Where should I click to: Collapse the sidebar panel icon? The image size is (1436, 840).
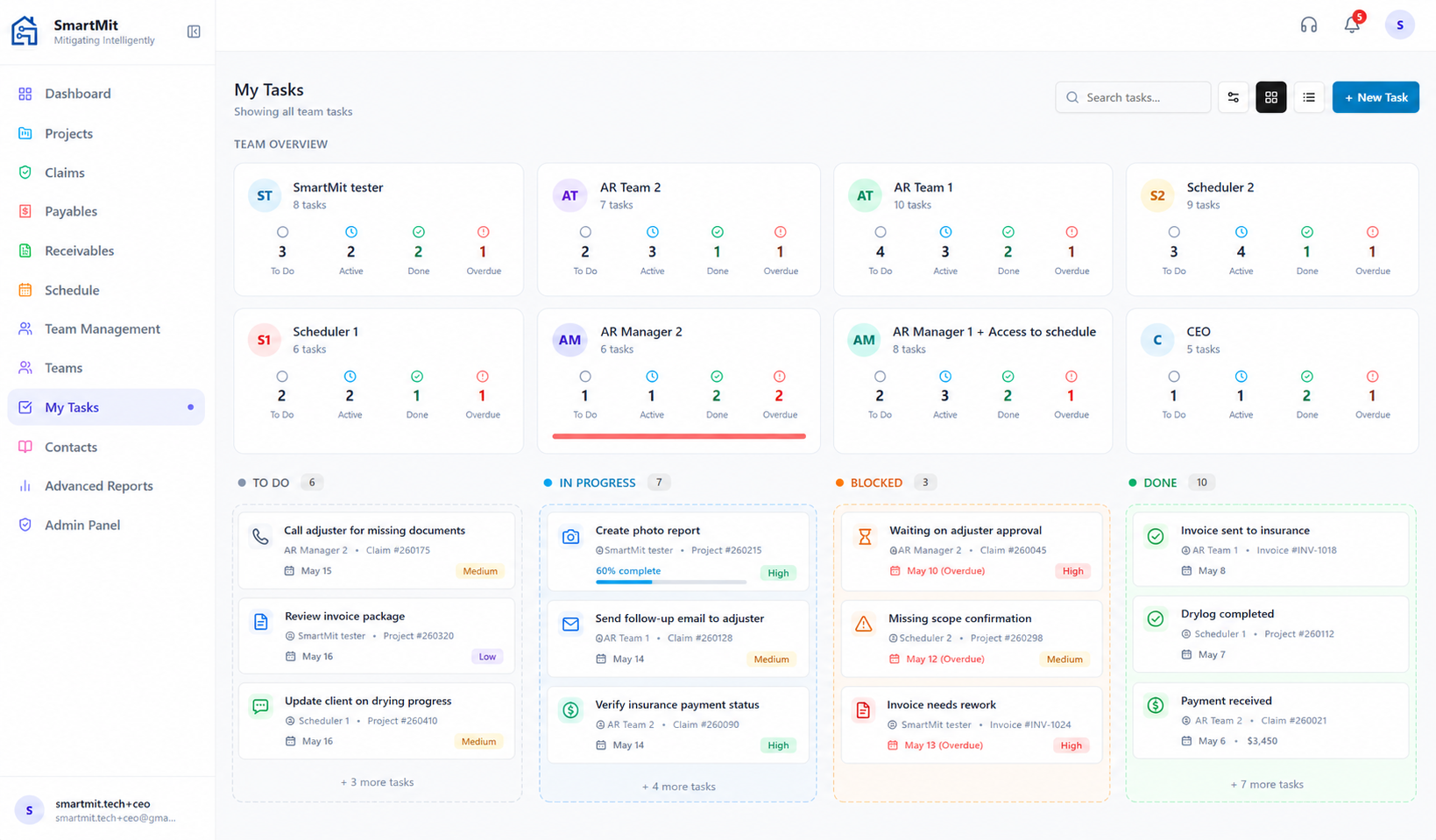pos(194,32)
